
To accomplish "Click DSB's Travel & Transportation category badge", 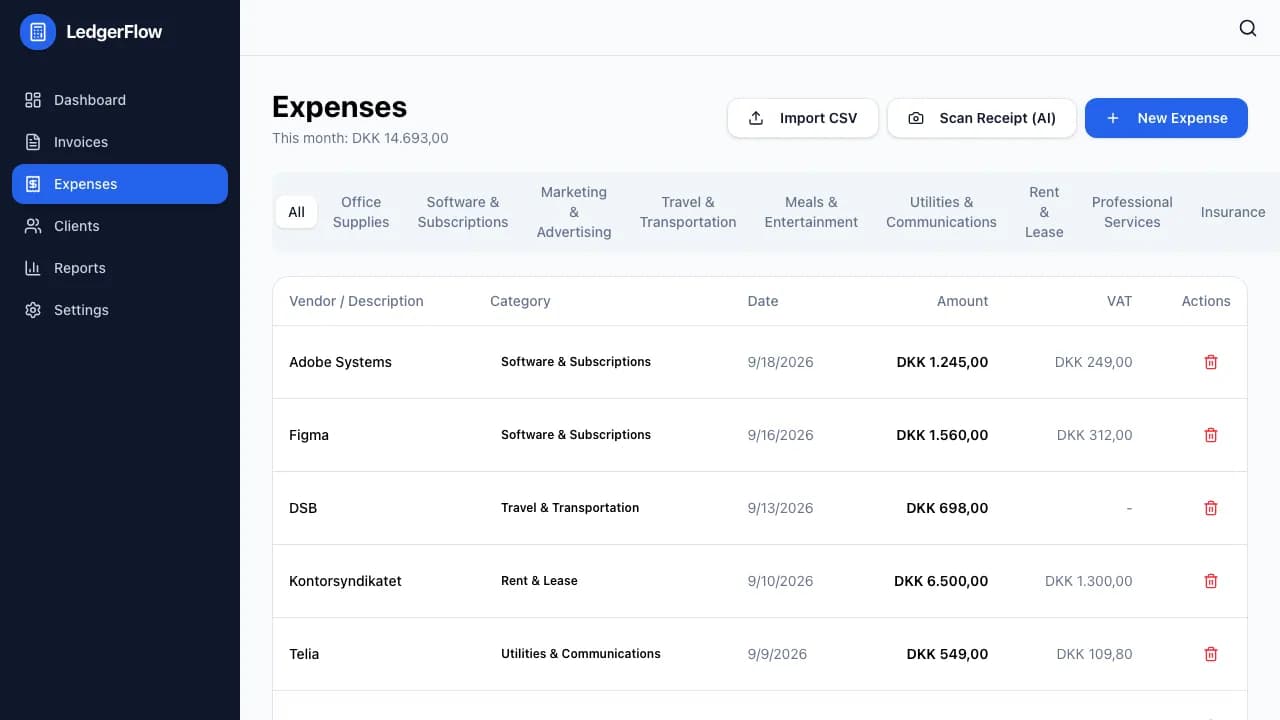I will point(570,508).
